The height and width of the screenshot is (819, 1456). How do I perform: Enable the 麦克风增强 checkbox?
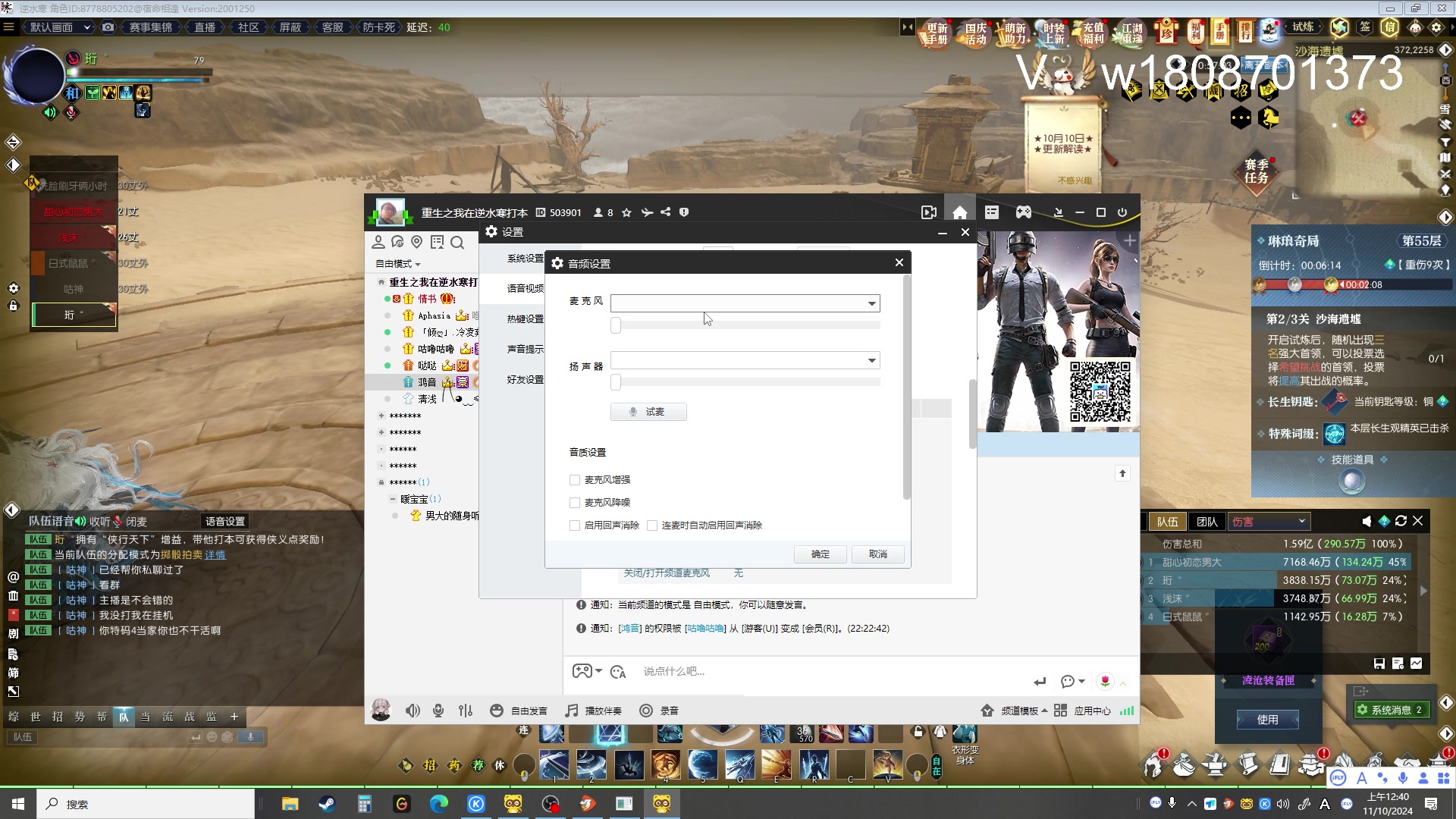pos(575,480)
